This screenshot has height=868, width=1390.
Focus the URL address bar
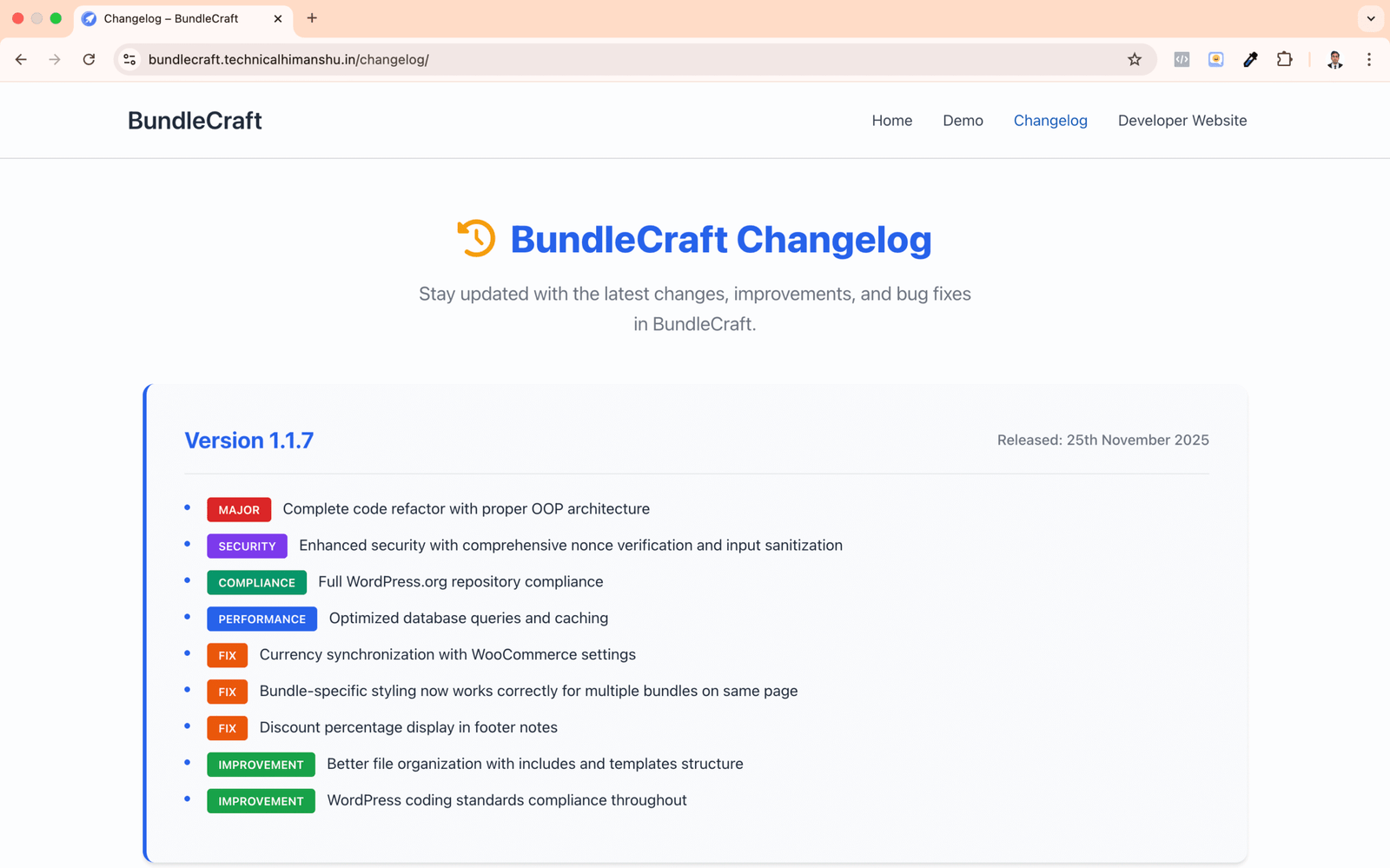click(x=608, y=60)
